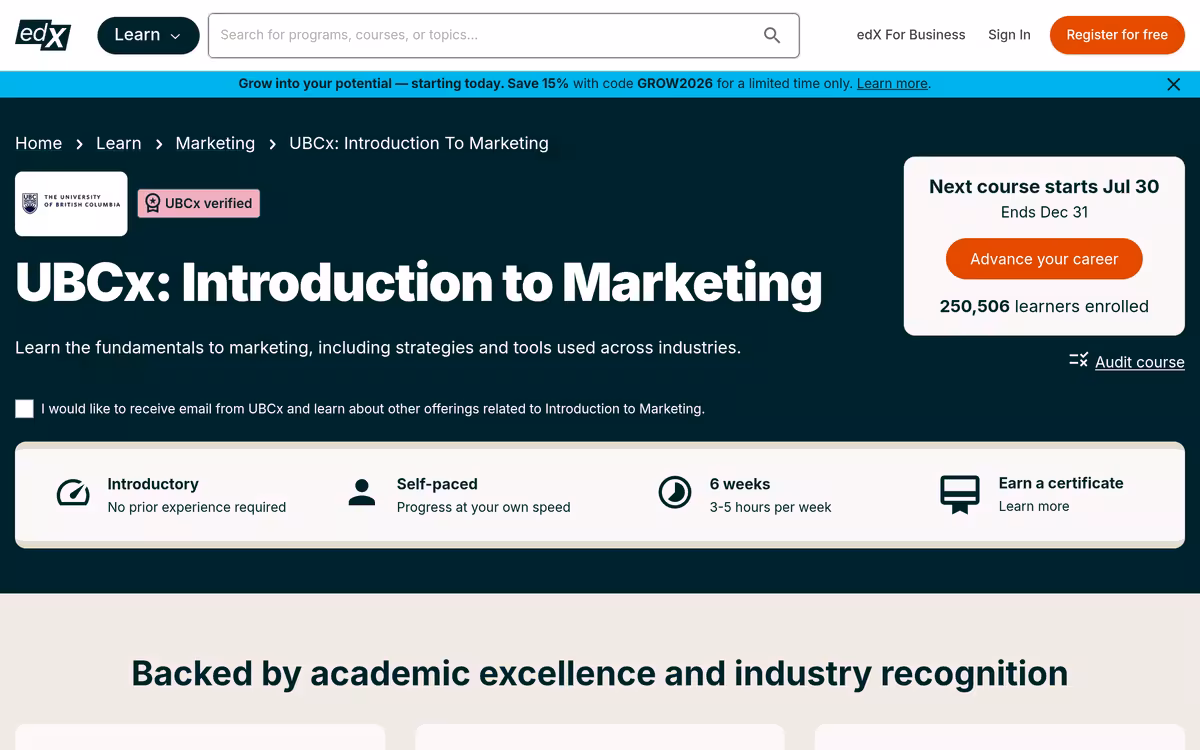
Task: Click the Advance your career button
Action: [x=1044, y=259]
